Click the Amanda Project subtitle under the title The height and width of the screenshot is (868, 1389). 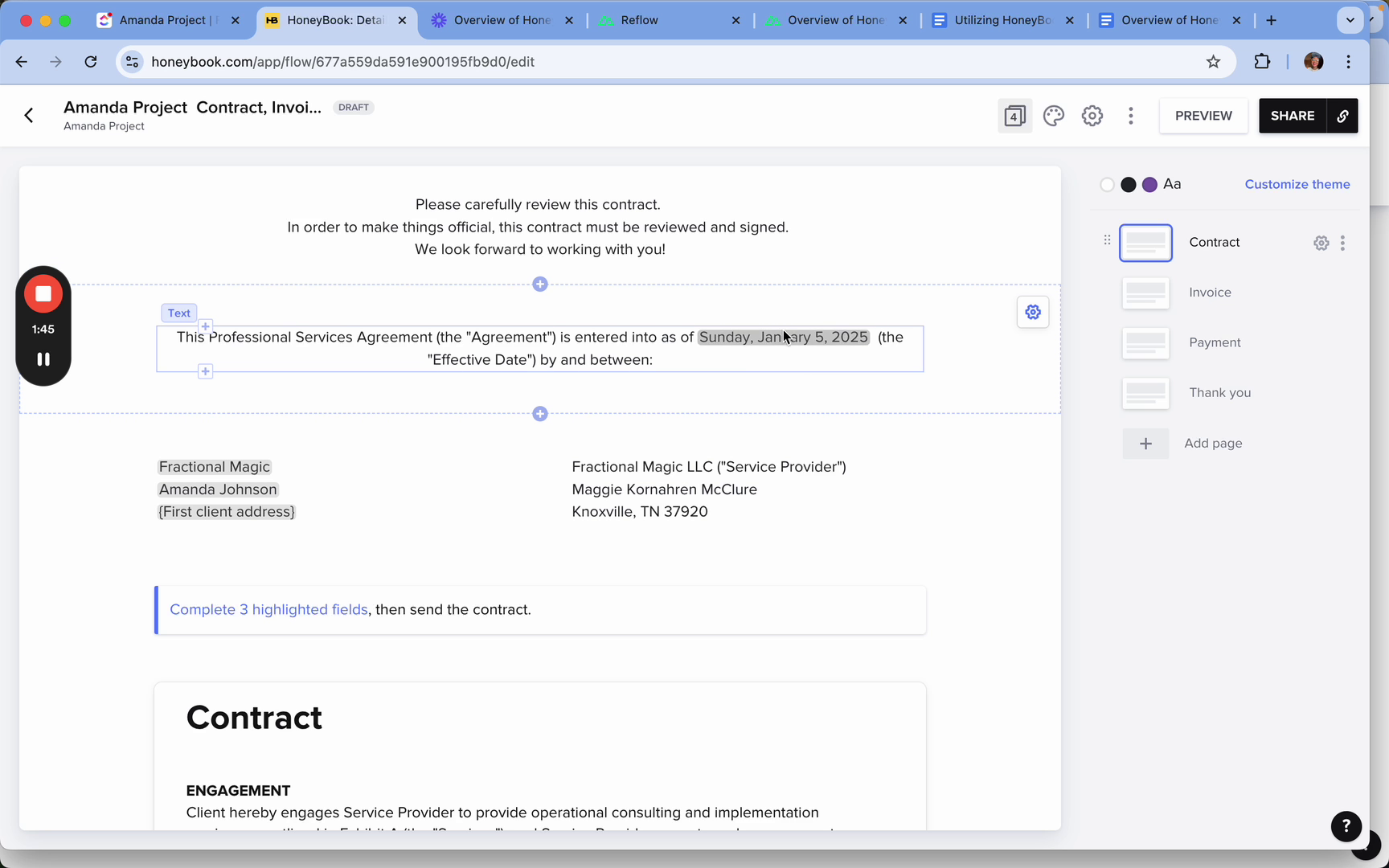pyautogui.click(x=104, y=126)
